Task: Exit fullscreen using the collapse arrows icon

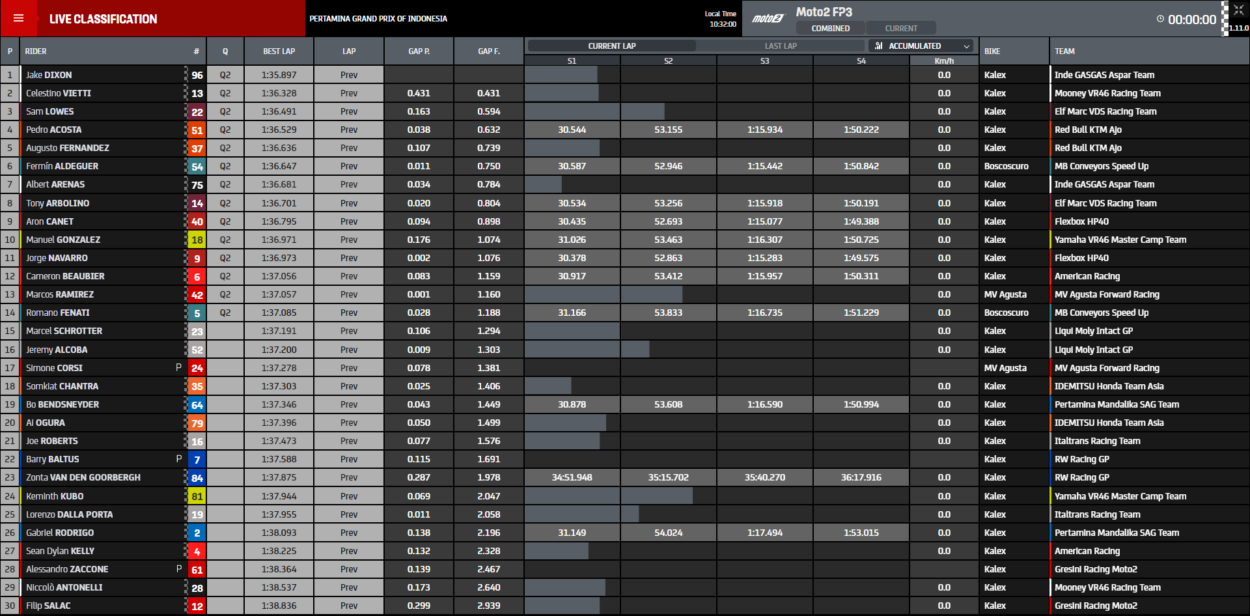Action: coord(1238,10)
